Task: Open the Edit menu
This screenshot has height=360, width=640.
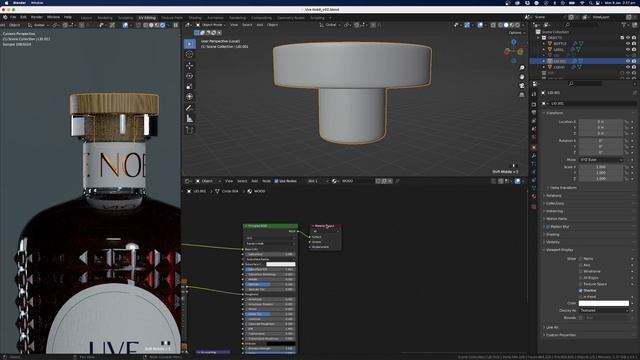Action: click(23, 17)
